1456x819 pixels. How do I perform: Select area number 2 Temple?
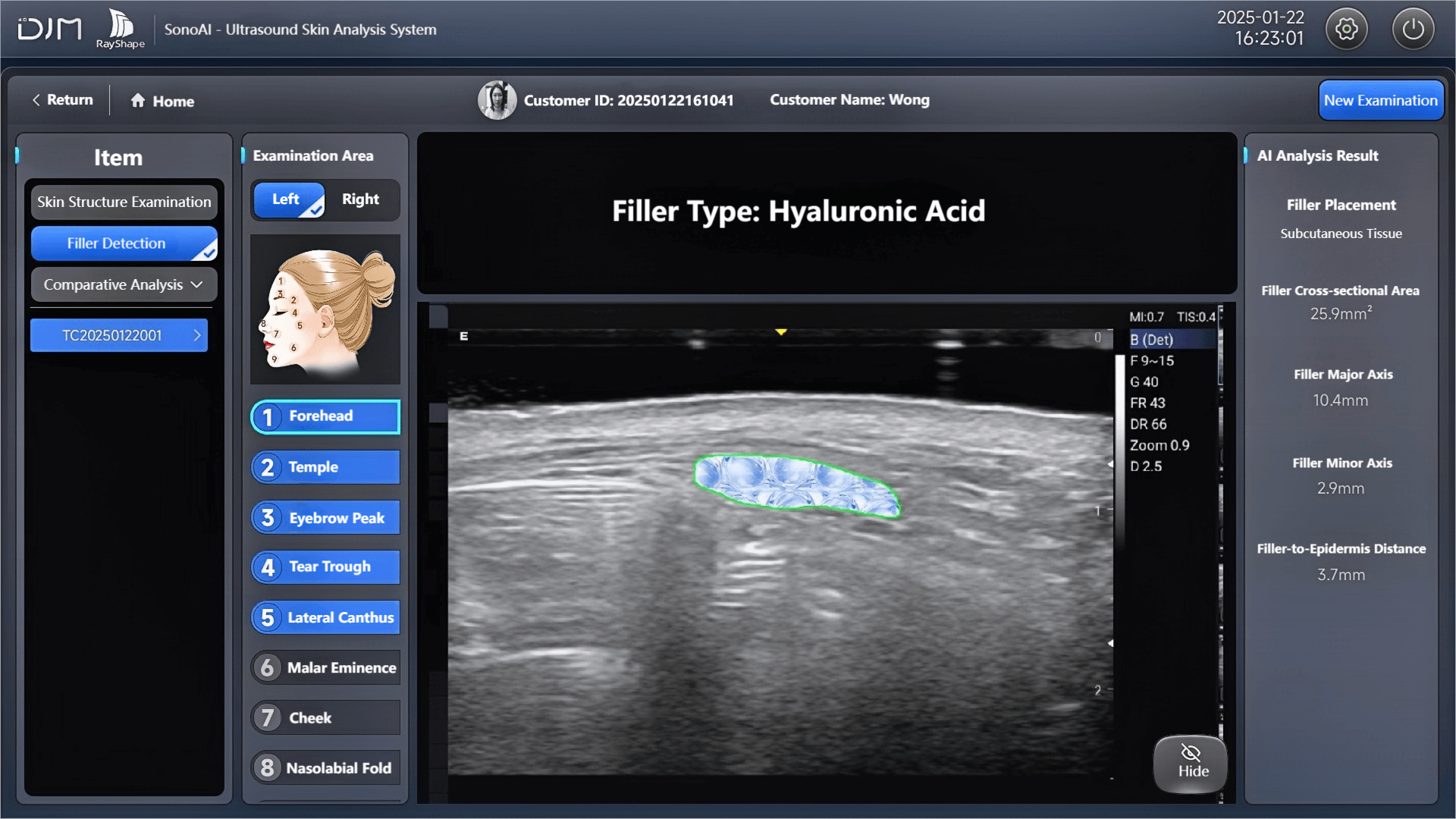tap(325, 467)
